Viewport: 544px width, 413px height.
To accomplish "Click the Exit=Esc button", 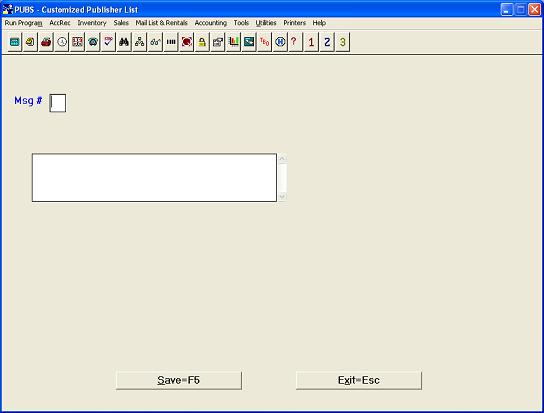I will click(x=359, y=380).
